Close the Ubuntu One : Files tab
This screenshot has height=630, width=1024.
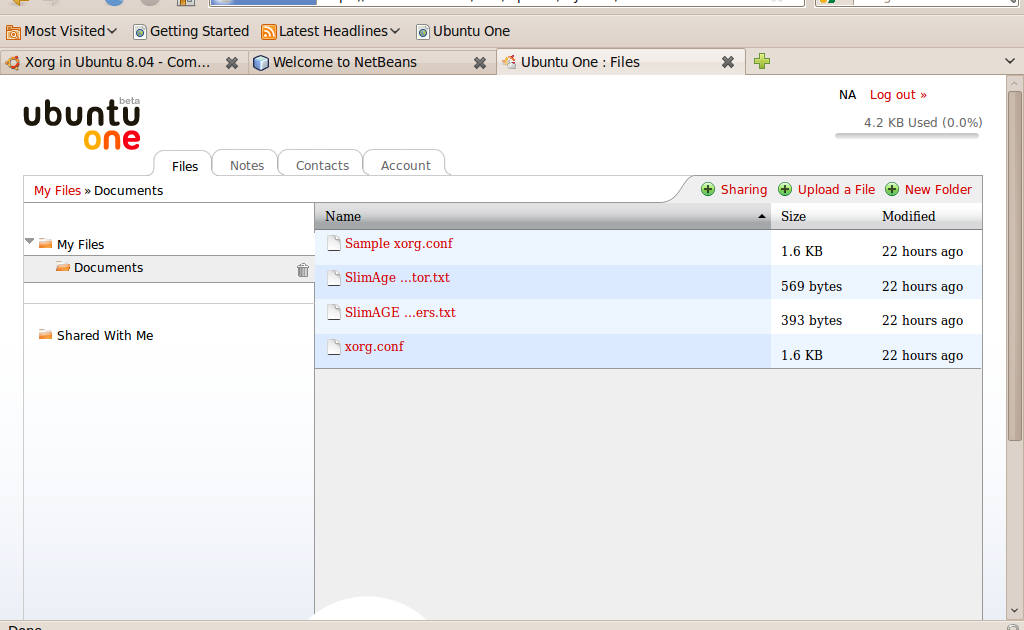(x=728, y=62)
